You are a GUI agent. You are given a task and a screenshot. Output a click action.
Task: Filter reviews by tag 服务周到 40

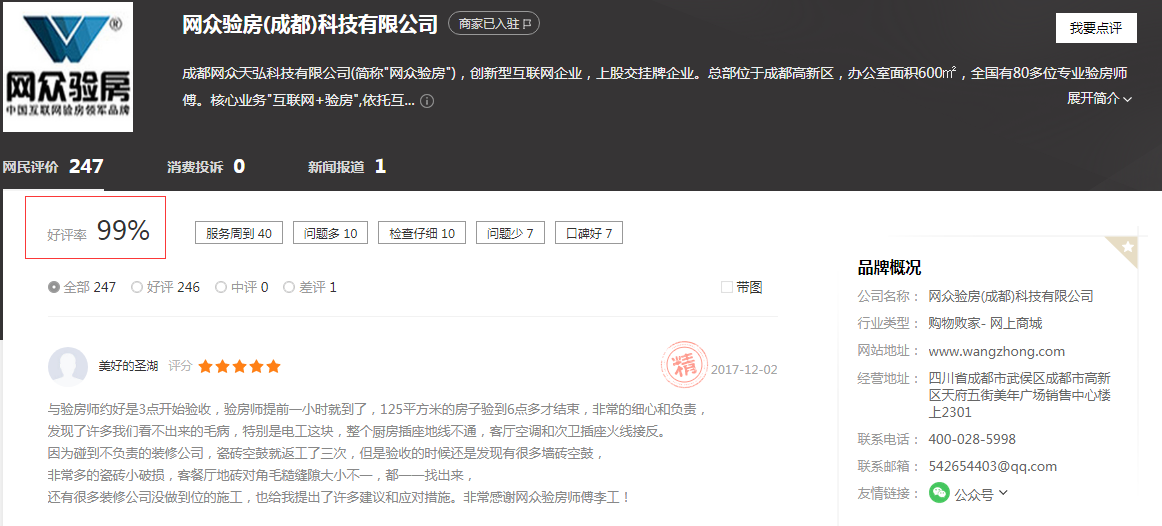point(239,233)
